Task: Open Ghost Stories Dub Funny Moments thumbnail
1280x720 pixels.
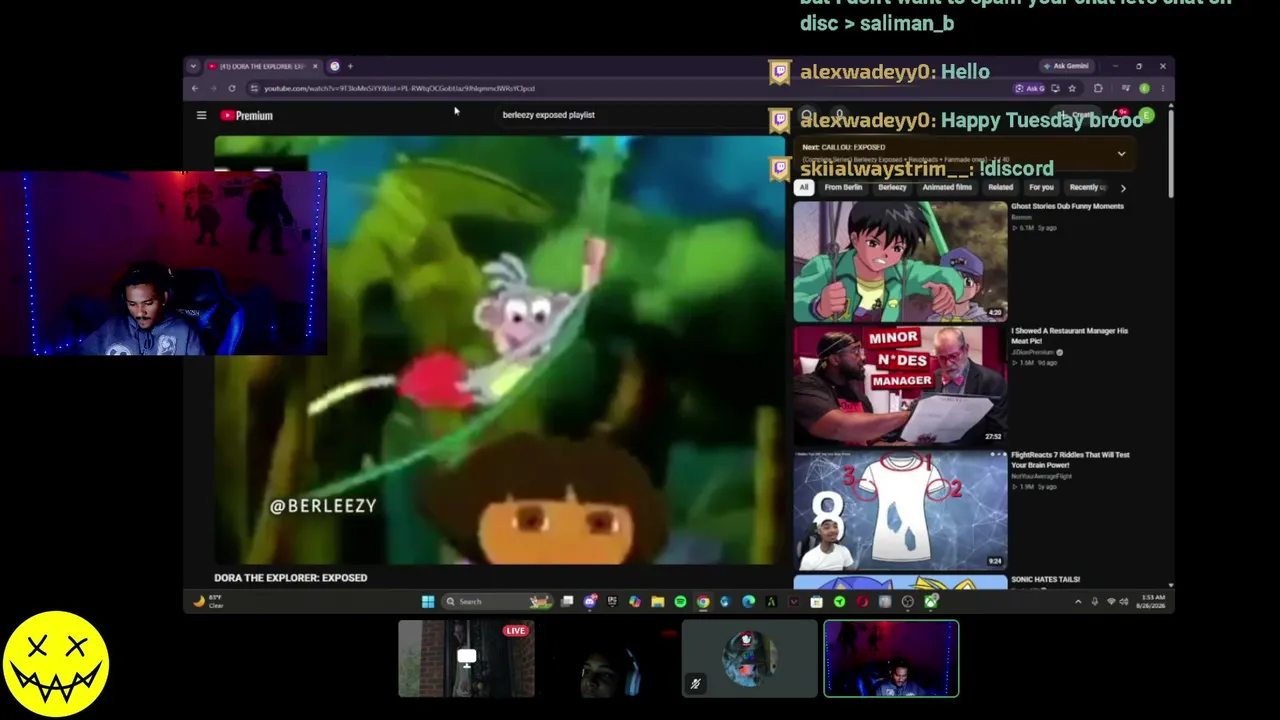Action: pyautogui.click(x=900, y=261)
